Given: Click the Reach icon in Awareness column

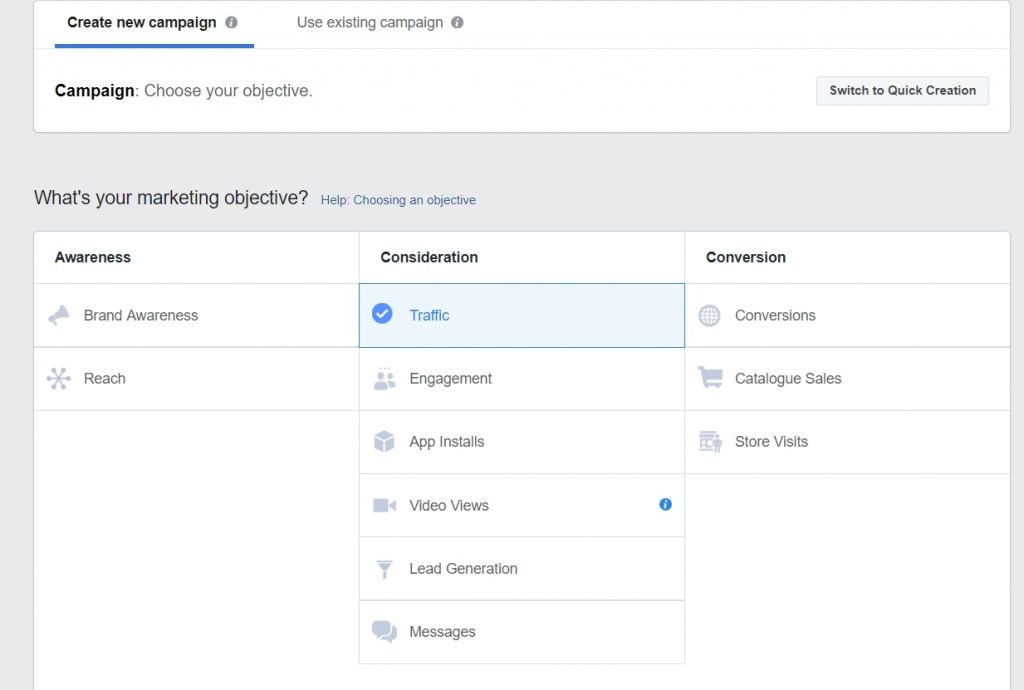Looking at the screenshot, I should coord(60,378).
